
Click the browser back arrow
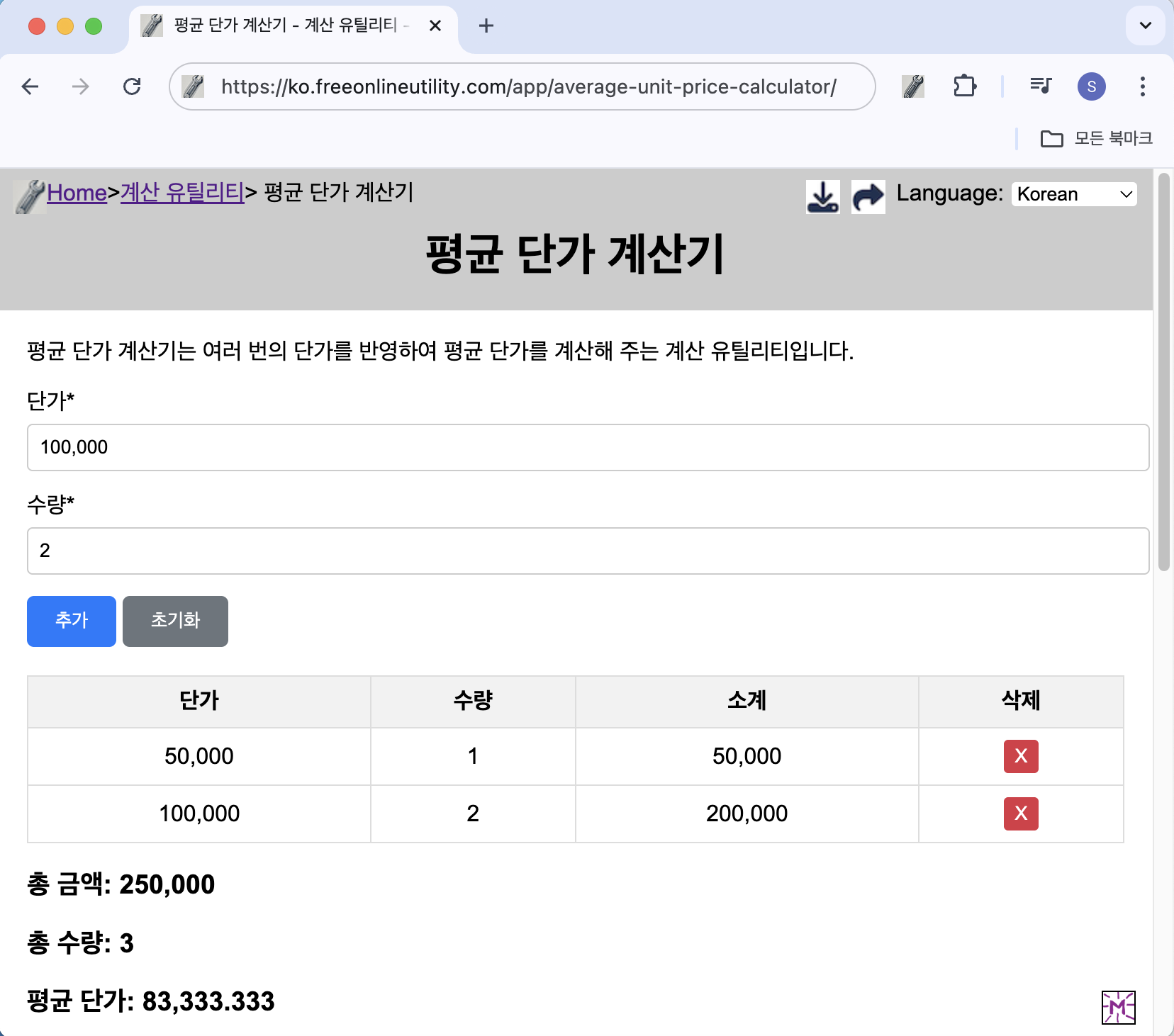(30, 86)
